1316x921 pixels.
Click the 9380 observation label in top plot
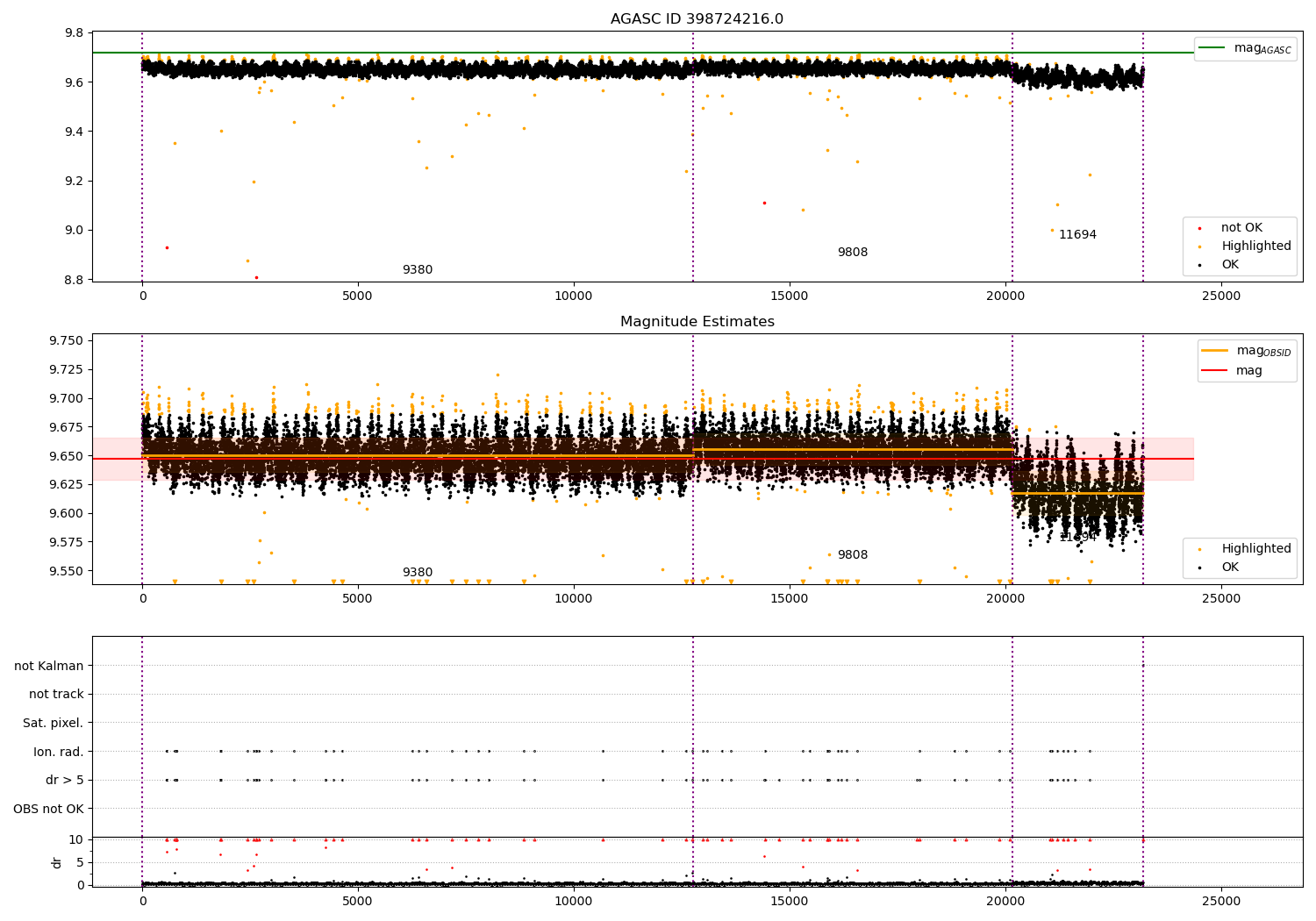coord(418,270)
